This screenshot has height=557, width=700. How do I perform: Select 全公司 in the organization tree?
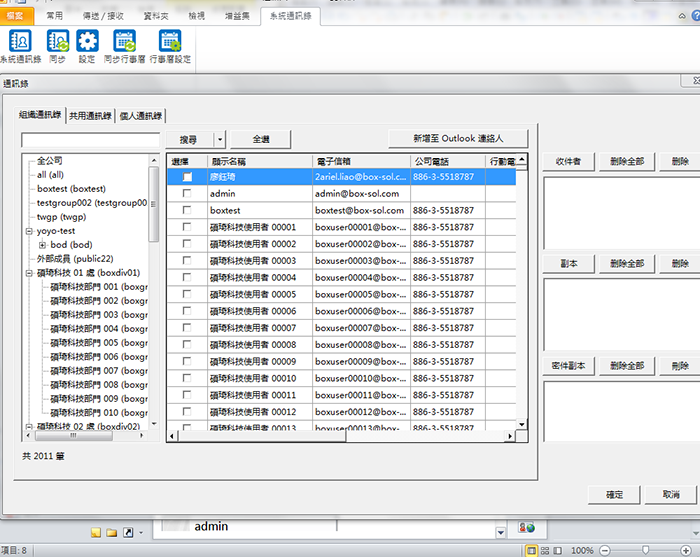click(x=50, y=161)
